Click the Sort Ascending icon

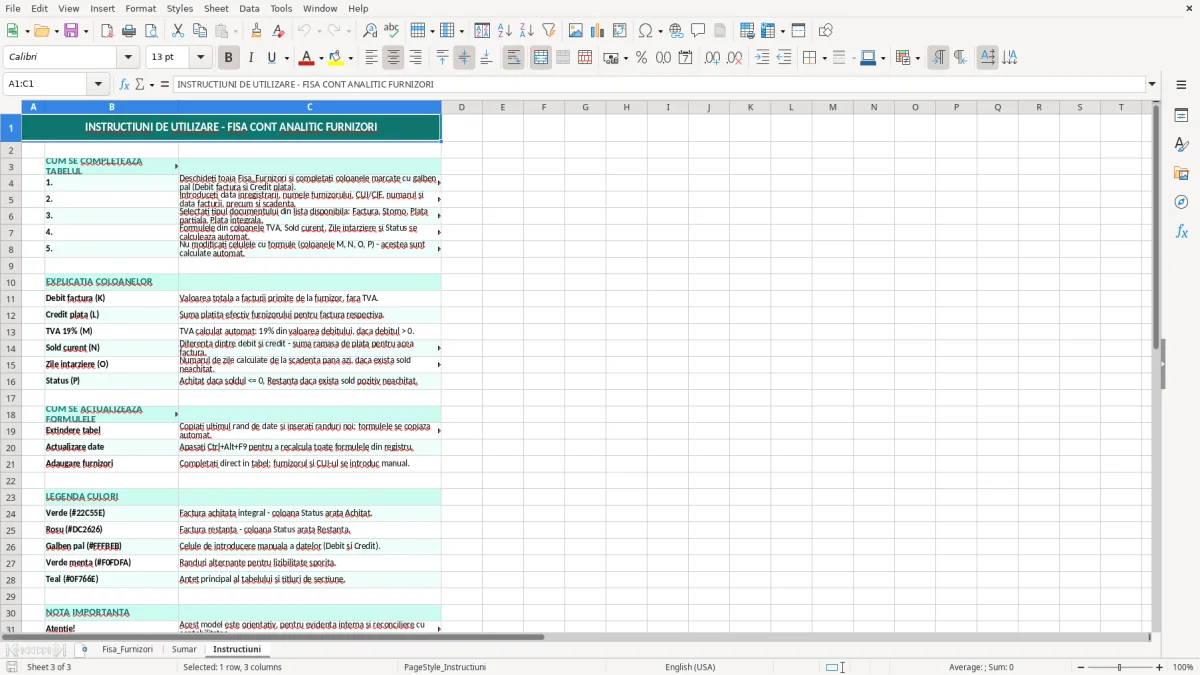tap(505, 31)
